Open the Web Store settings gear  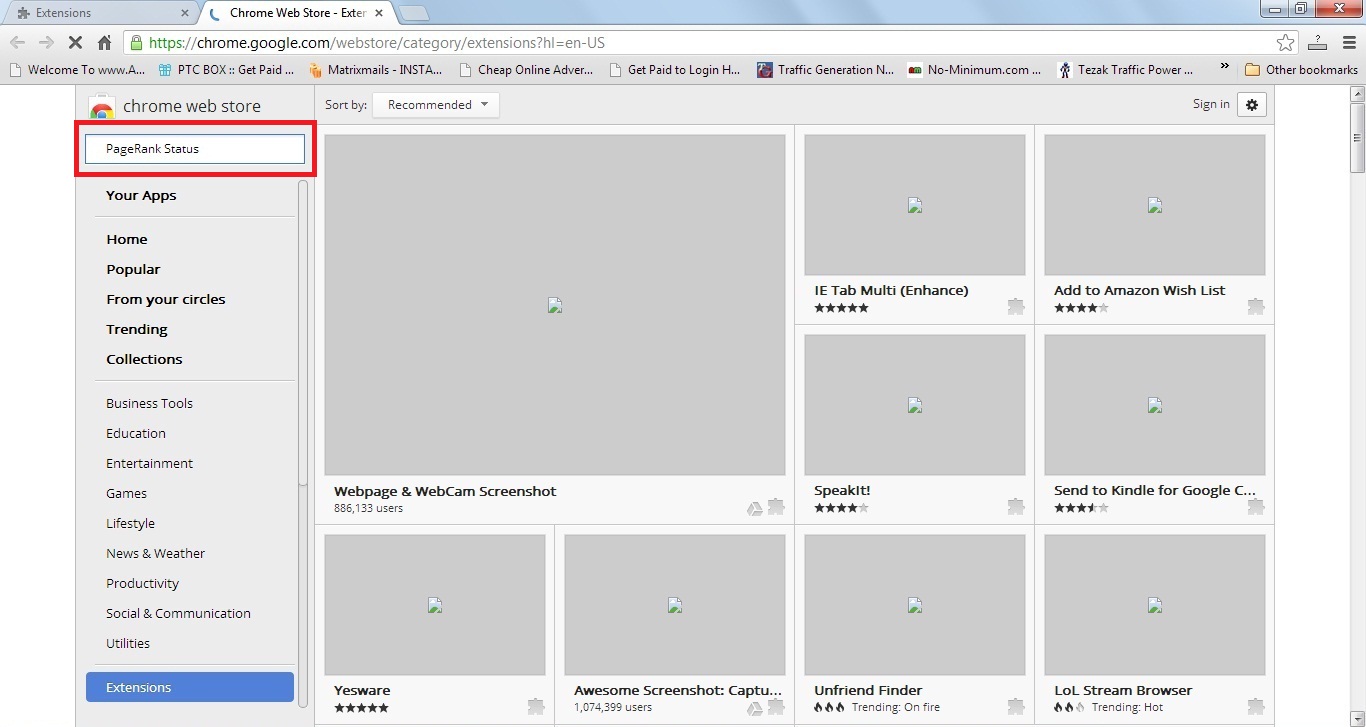point(1252,104)
